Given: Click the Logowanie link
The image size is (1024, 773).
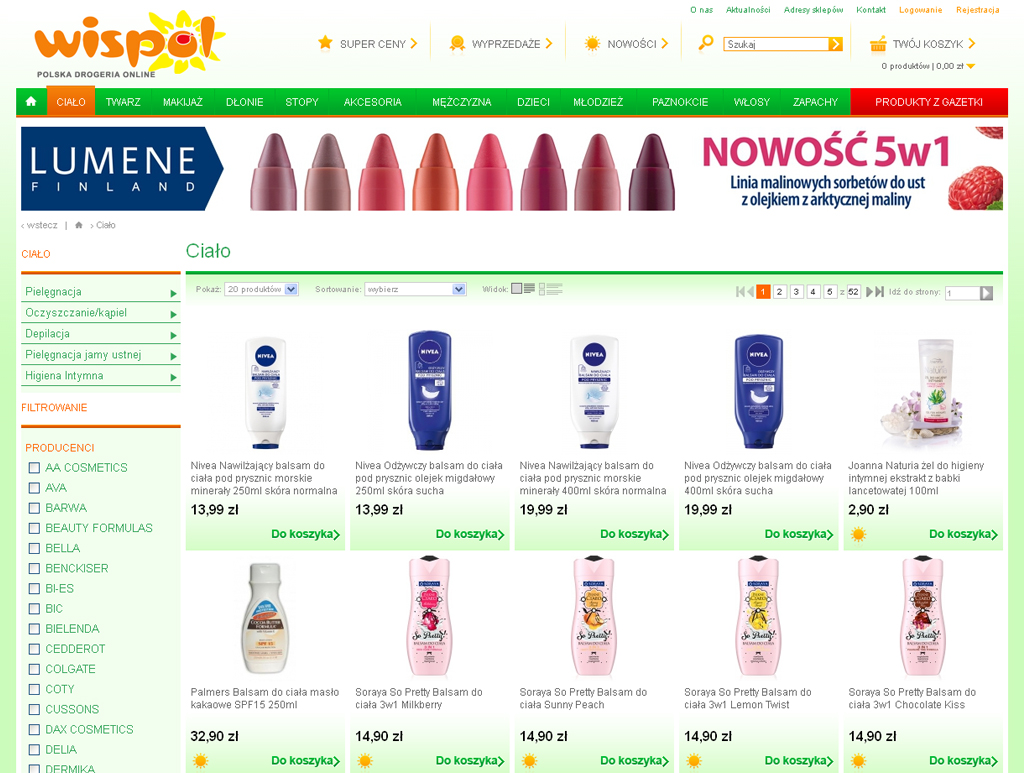Looking at the screenshot, I should 920,10.
